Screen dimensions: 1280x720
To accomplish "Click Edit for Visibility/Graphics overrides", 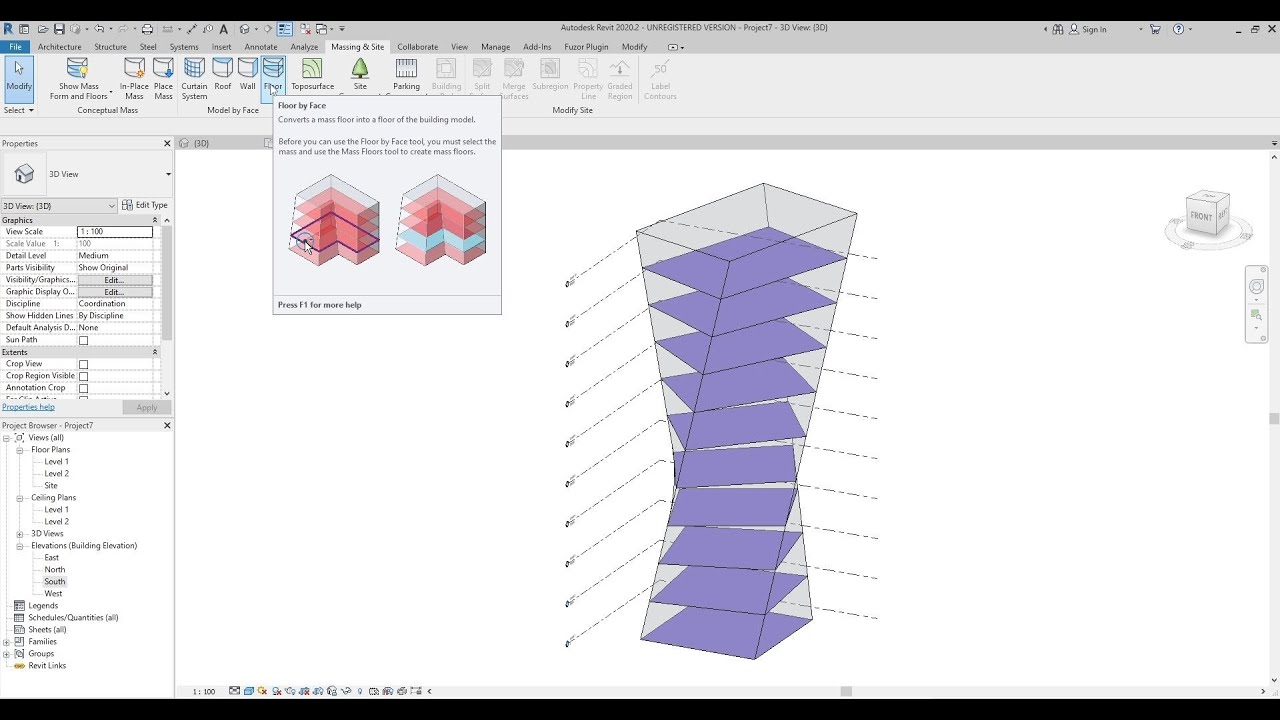I will click(115, 280).
